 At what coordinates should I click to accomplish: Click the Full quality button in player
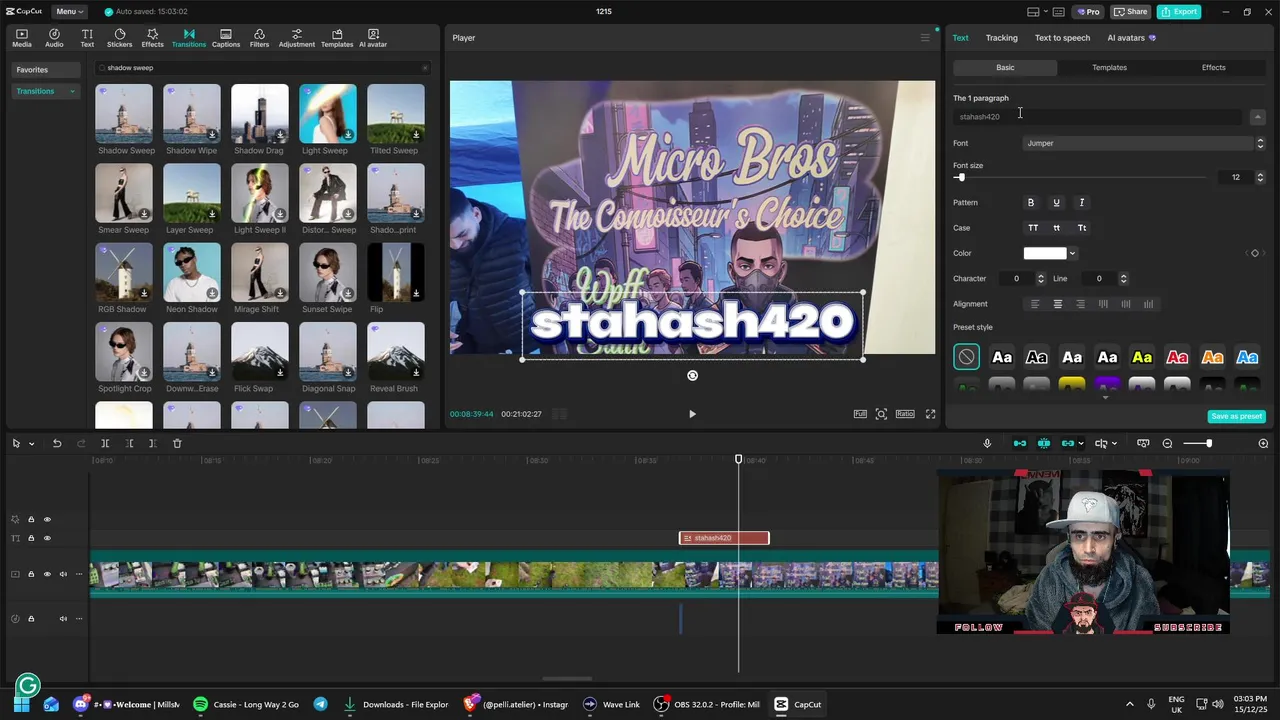coord(860,414)
